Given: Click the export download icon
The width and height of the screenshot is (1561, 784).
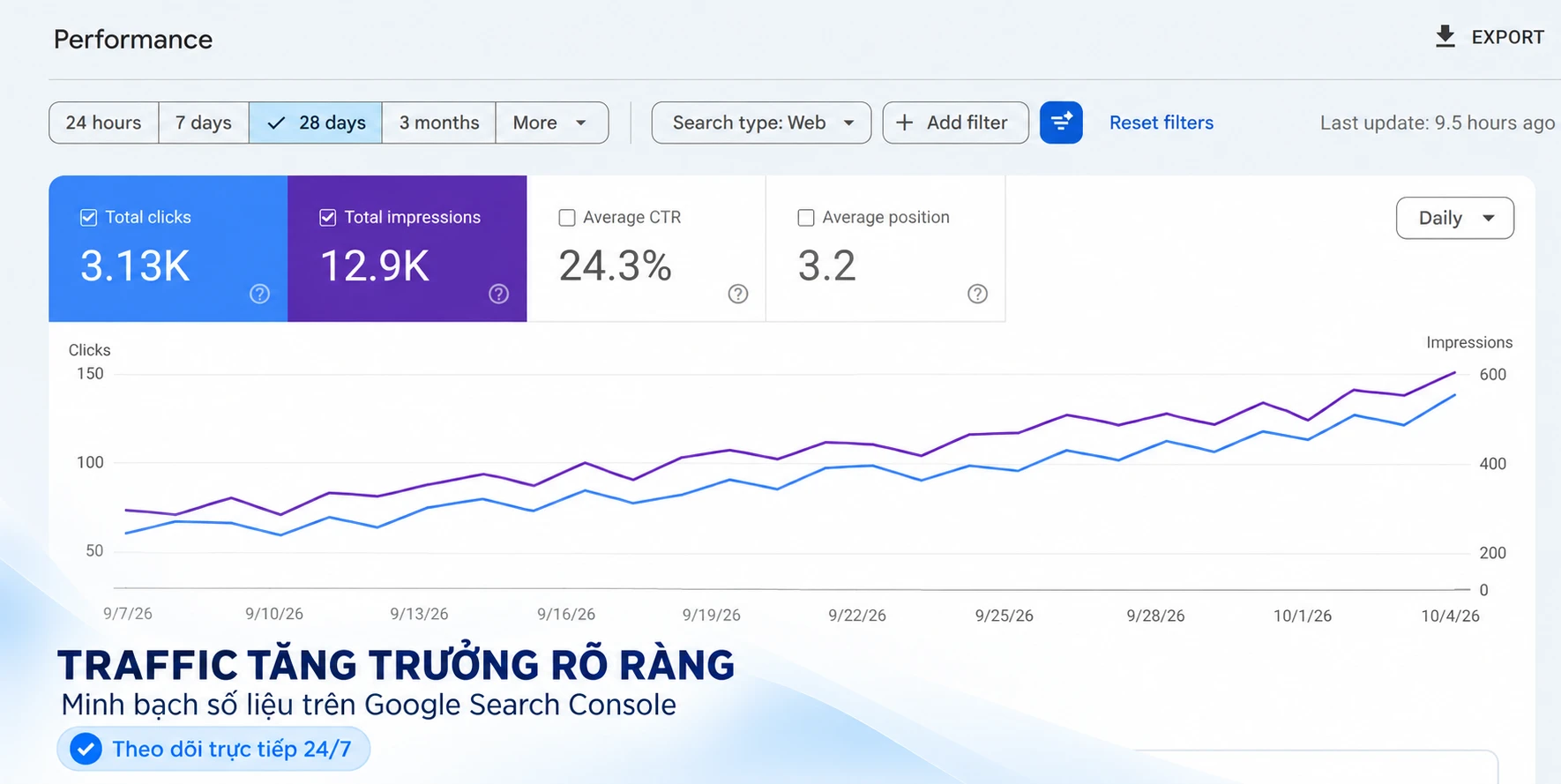Looking at the screenshot, I should (1445, 36).
